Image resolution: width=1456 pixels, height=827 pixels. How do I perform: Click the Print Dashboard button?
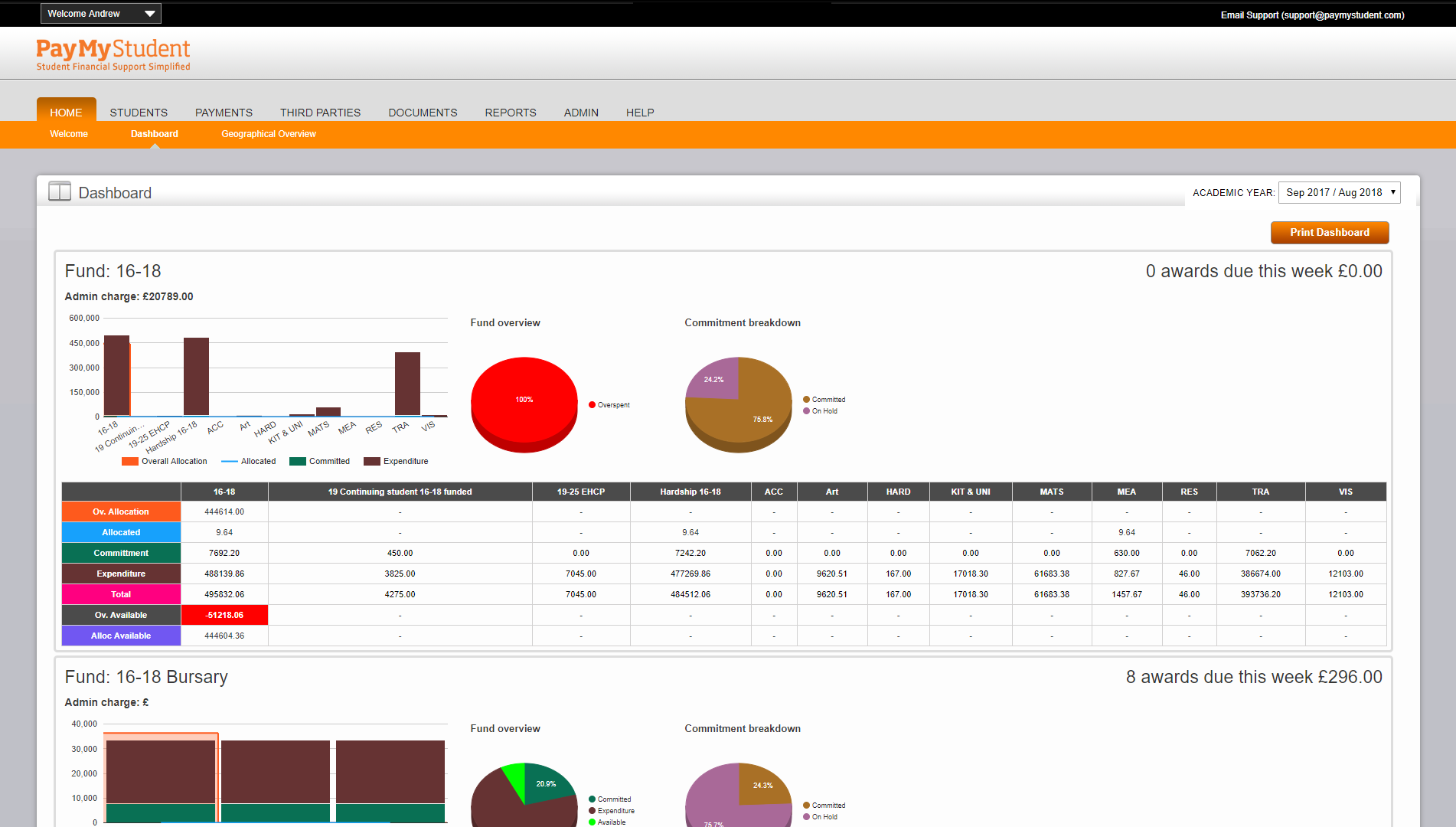(x=1329, y=232)
